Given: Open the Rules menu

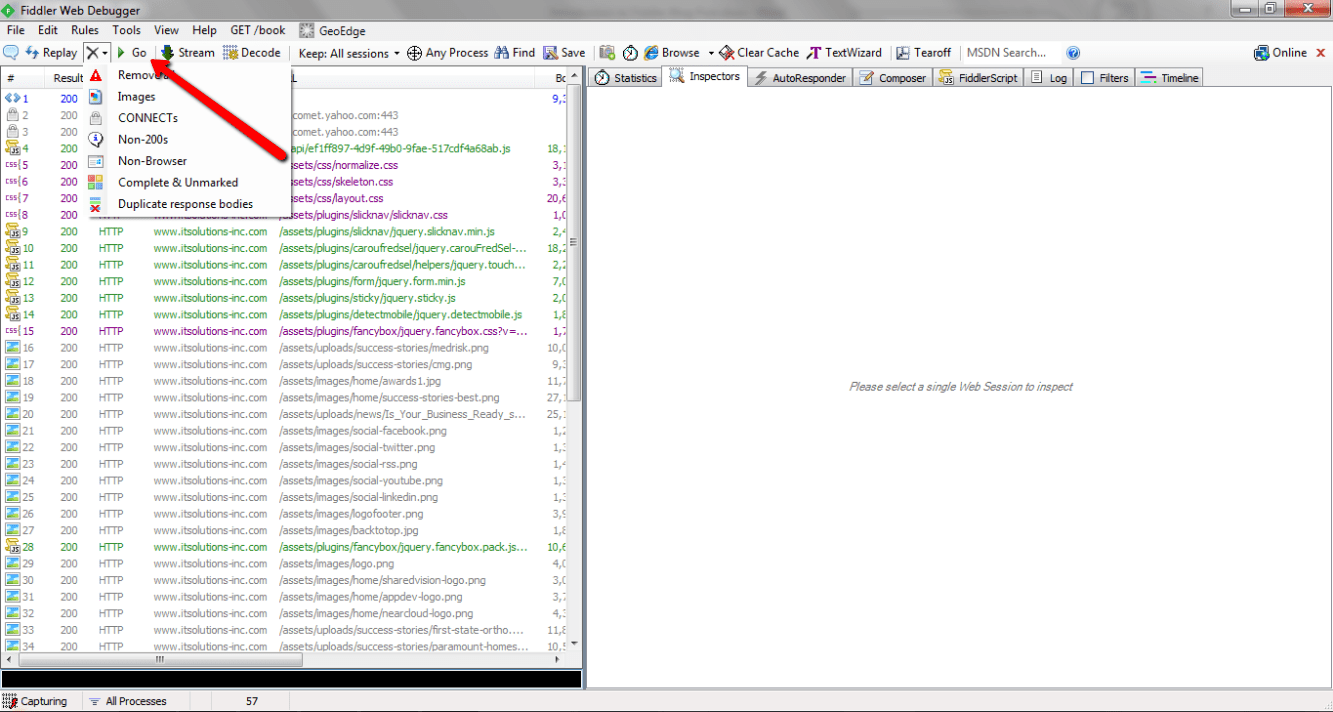Looking at the screenshot, I should click(x=85, y=30).
